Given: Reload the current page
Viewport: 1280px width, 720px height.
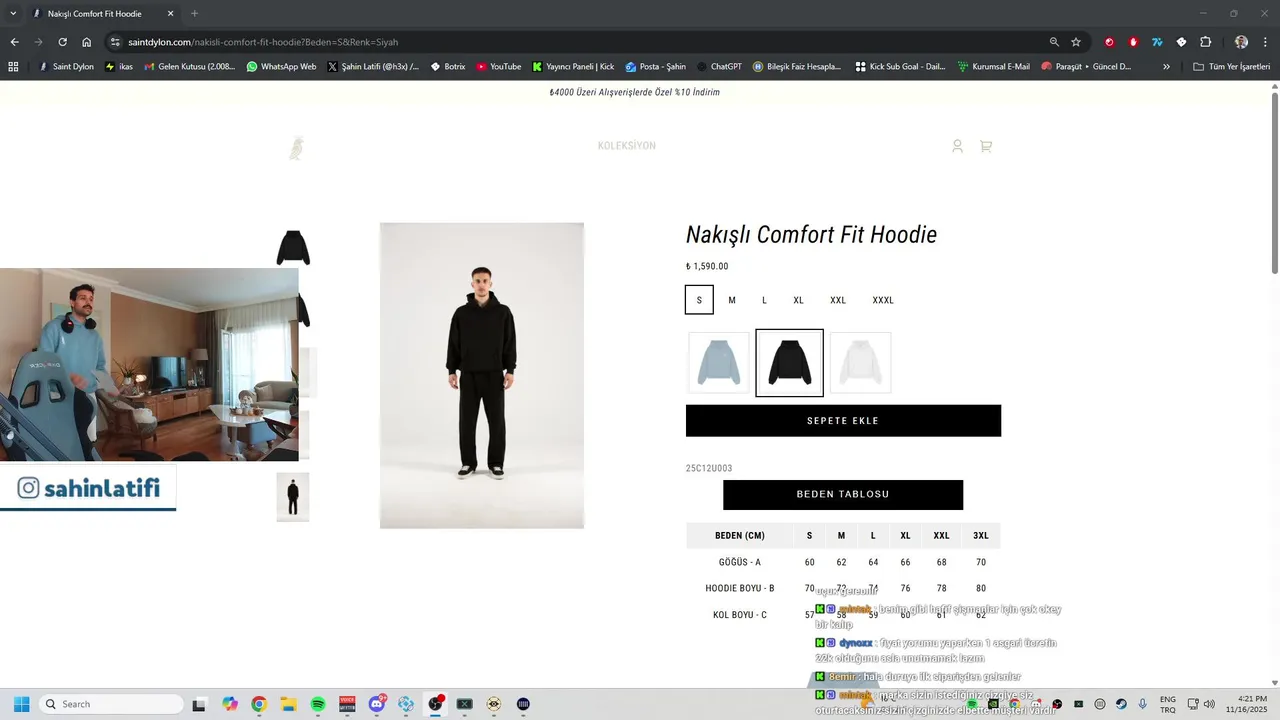Looking at the screenshot, I should (62, 42).
